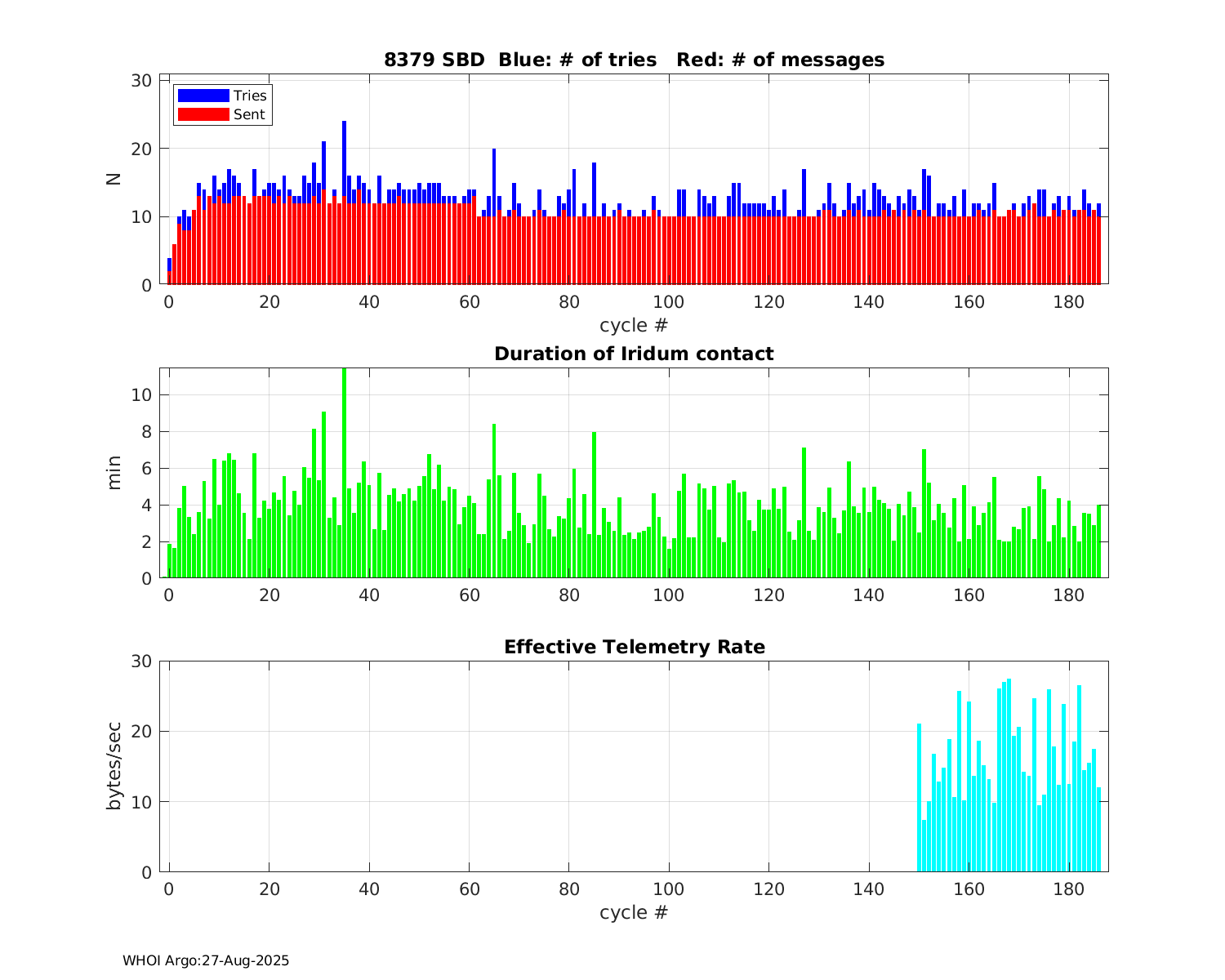Click 'cycle #' label under the telemetry chart
The width and height of the screenshot is (1225, 980).
pyautogui.click(x=634, y=911)
